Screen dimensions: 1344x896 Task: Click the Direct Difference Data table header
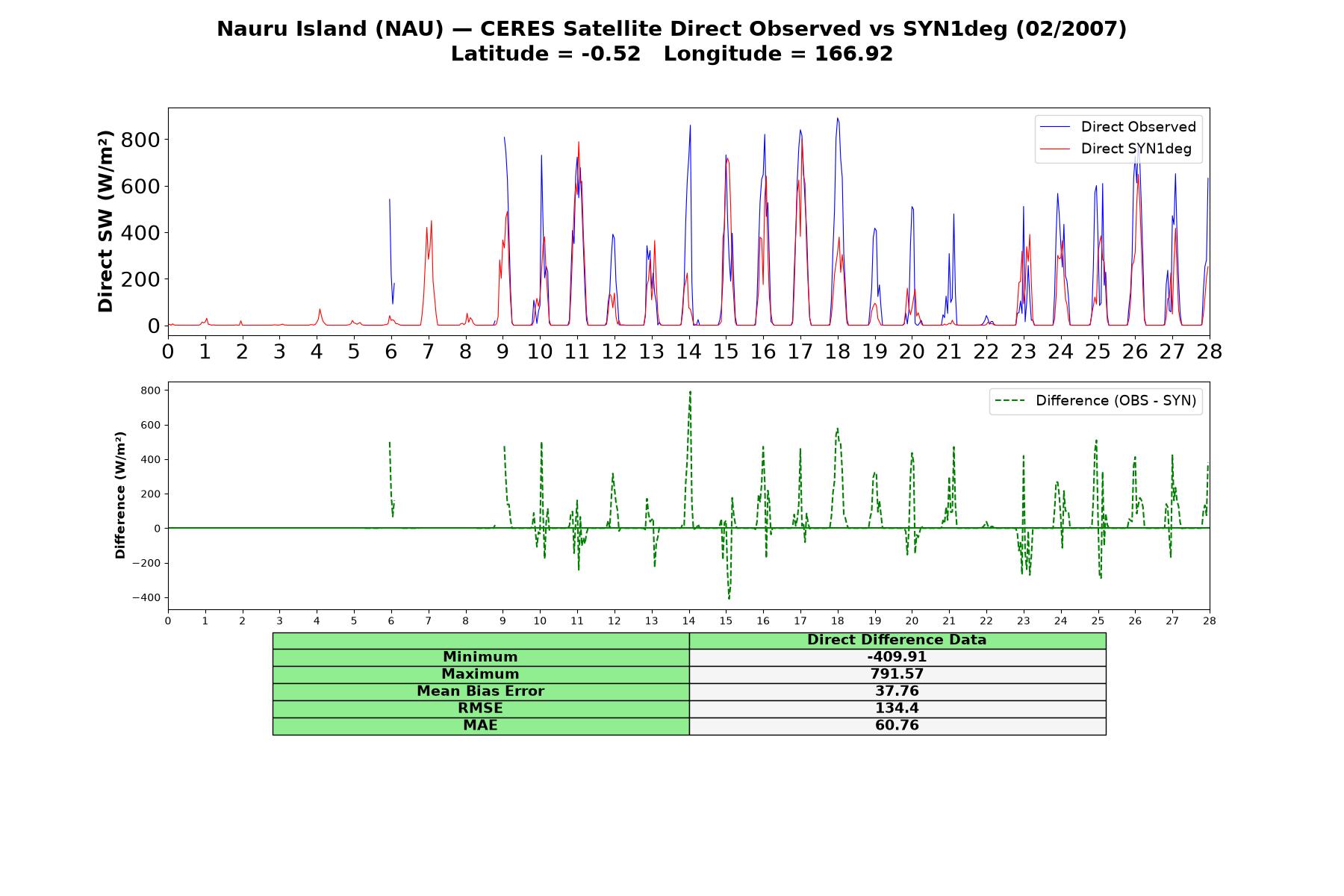pos(897,640)
